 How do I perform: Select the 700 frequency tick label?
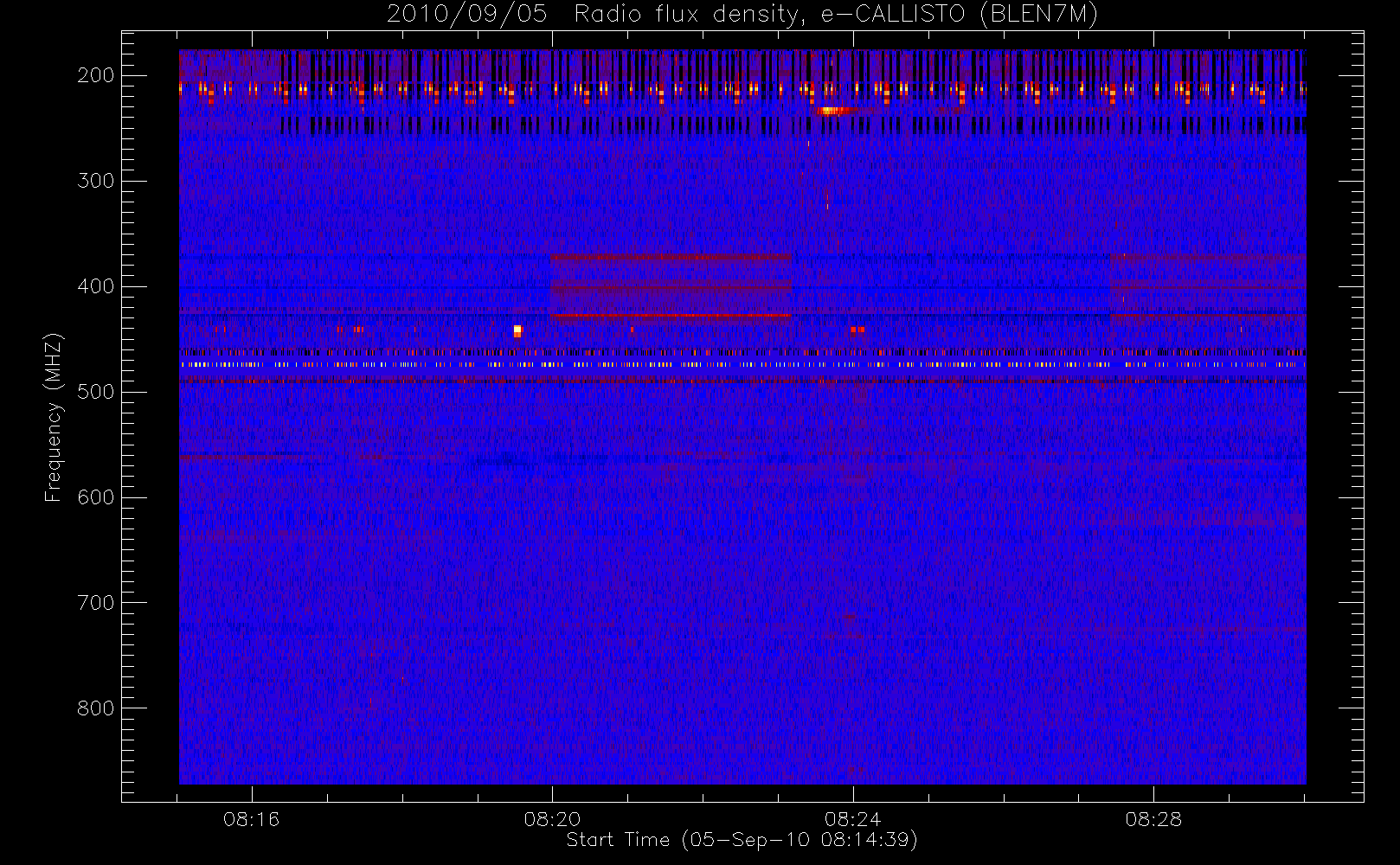(x=95, y=603)
